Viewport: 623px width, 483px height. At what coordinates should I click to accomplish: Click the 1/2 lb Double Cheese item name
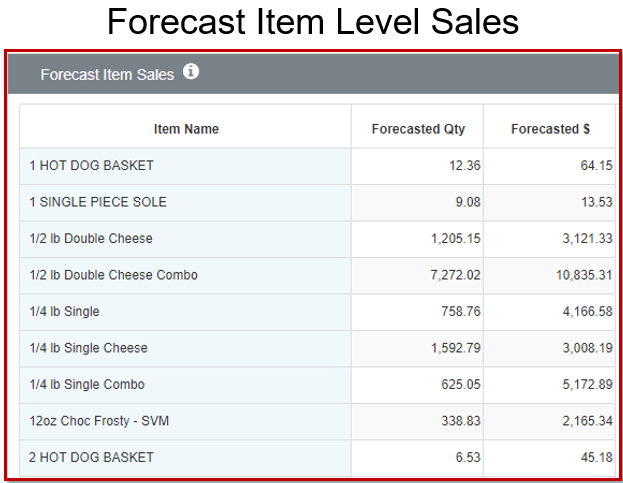click(x=91, y=239)
